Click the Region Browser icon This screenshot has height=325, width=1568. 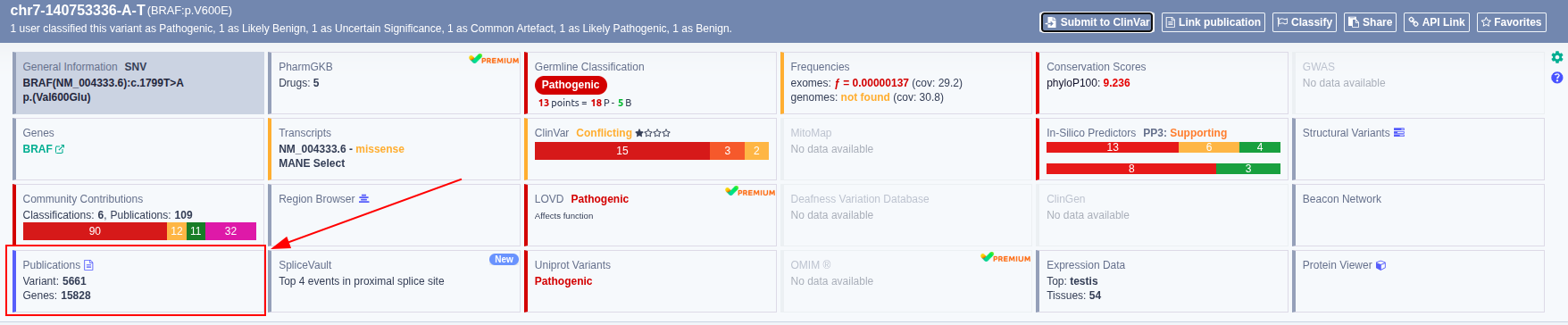[x=363, y=199]
